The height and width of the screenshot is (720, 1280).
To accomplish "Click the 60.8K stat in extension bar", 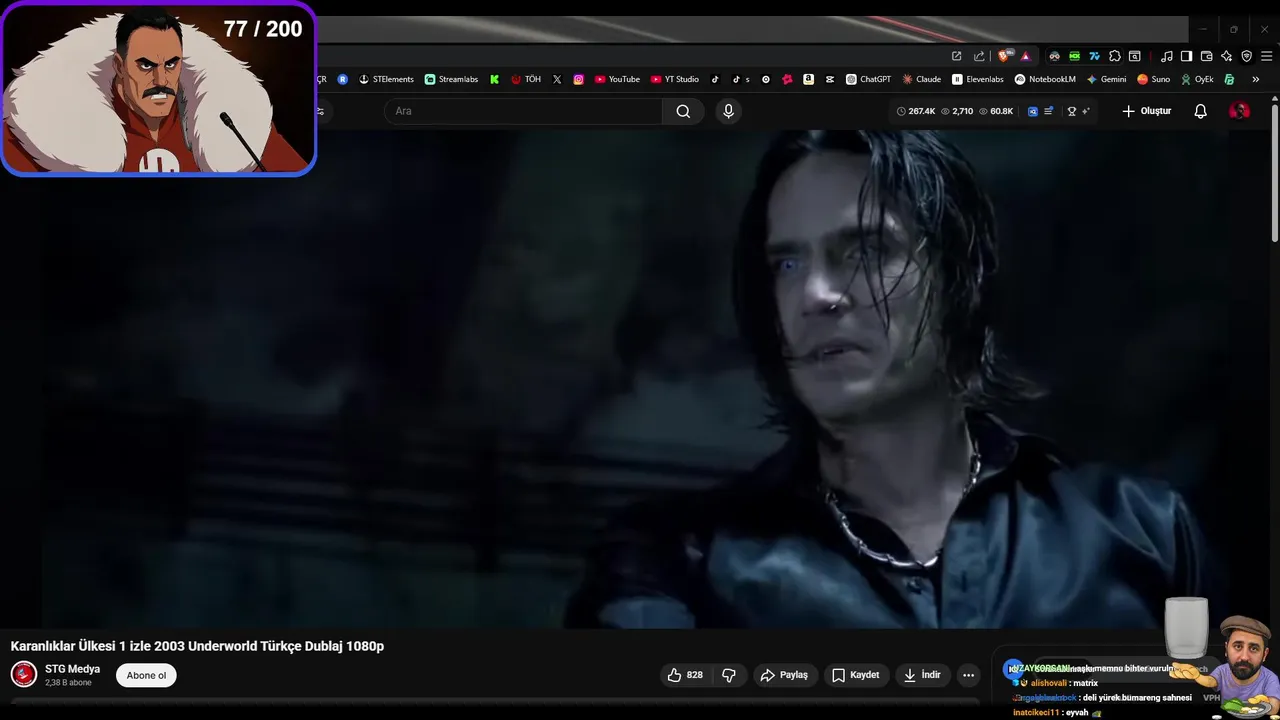I will (x=996, y=111).
